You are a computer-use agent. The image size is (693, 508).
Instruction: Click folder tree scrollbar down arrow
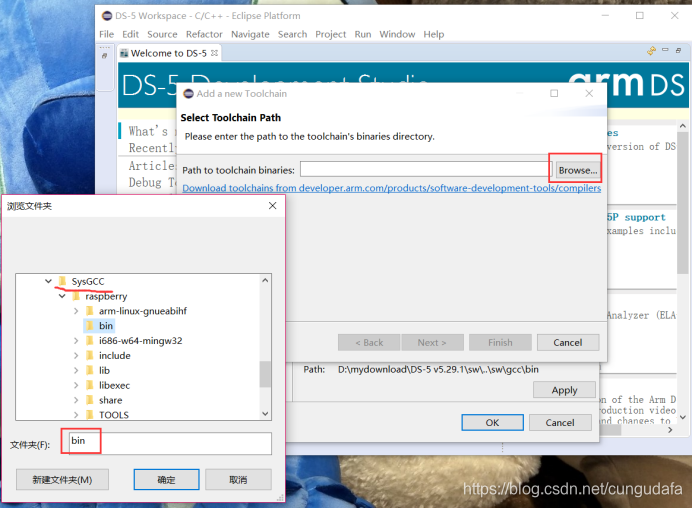click(x=265, y=414)
